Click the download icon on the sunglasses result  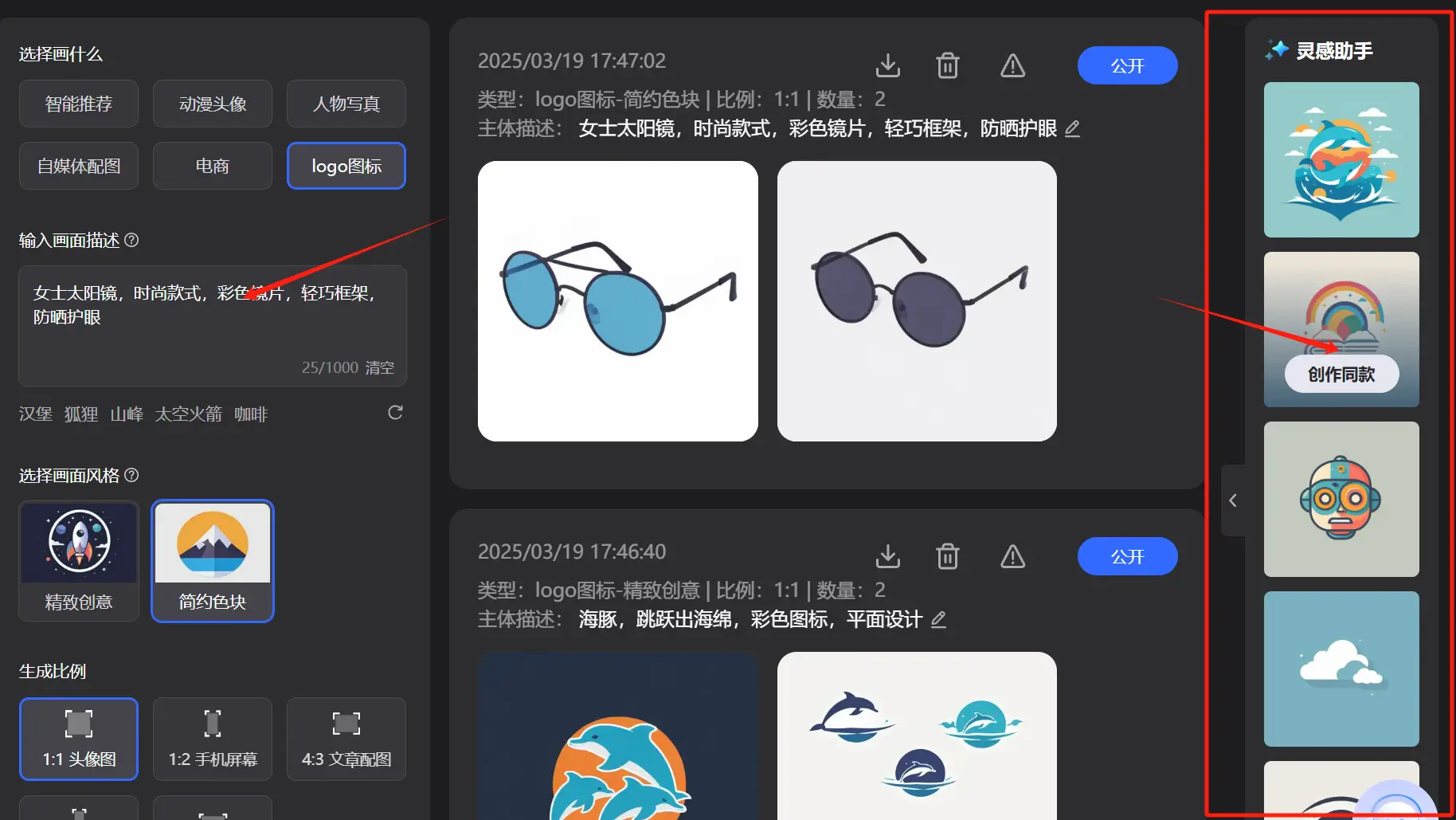[887, 65]
